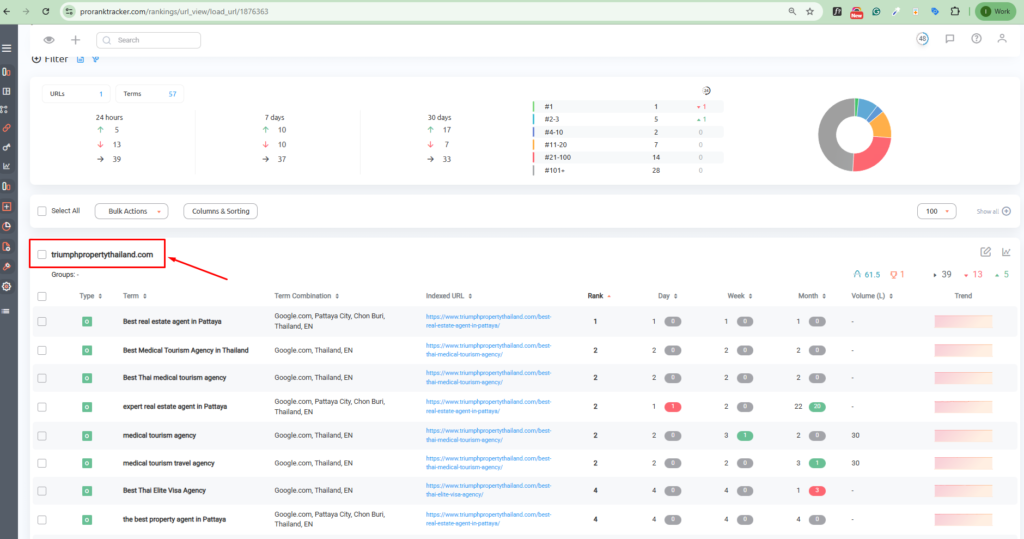
Task: Open the Bulk Actions dropdown
Action: tap(131, 211)
